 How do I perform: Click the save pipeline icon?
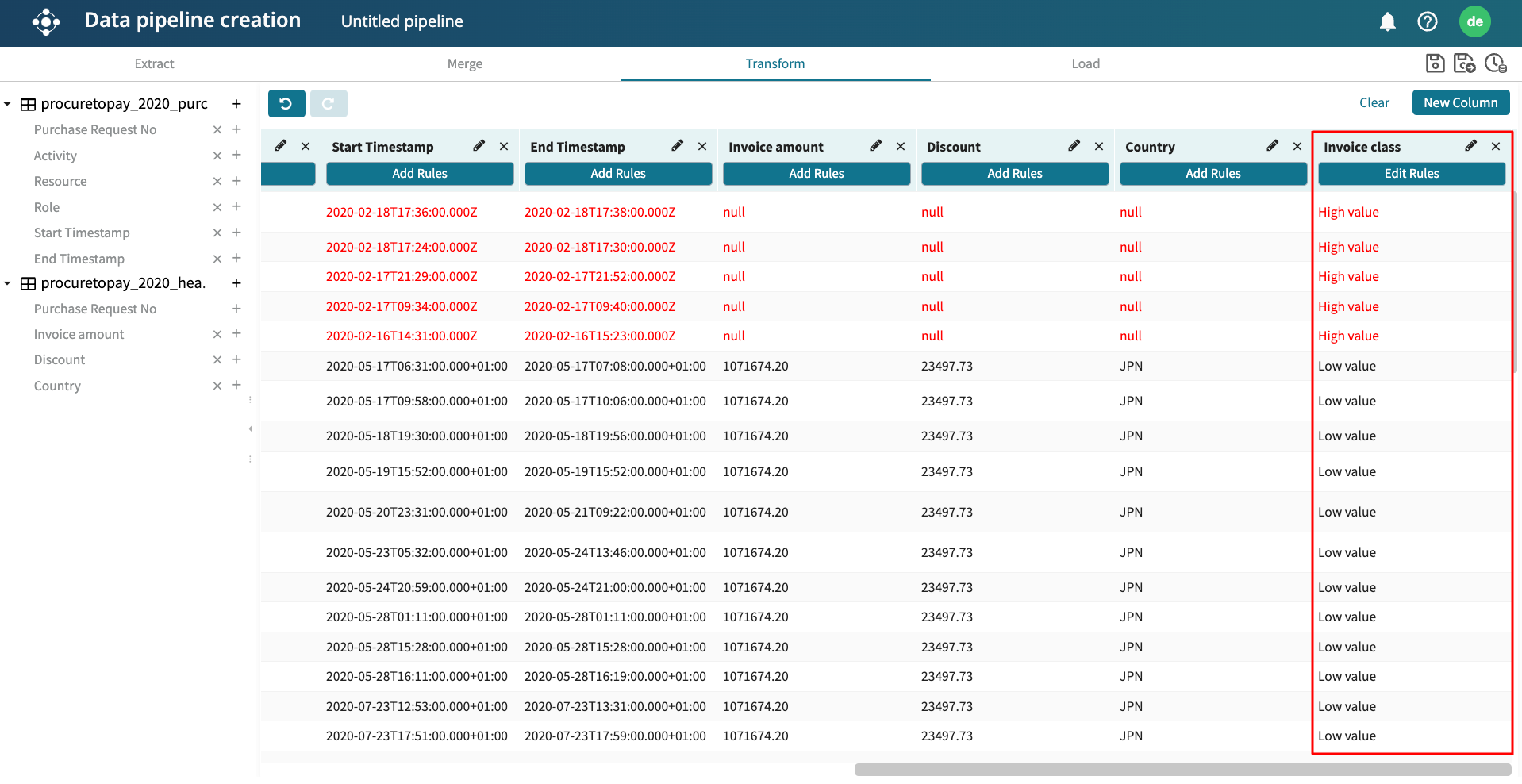tap(1435, 63)
